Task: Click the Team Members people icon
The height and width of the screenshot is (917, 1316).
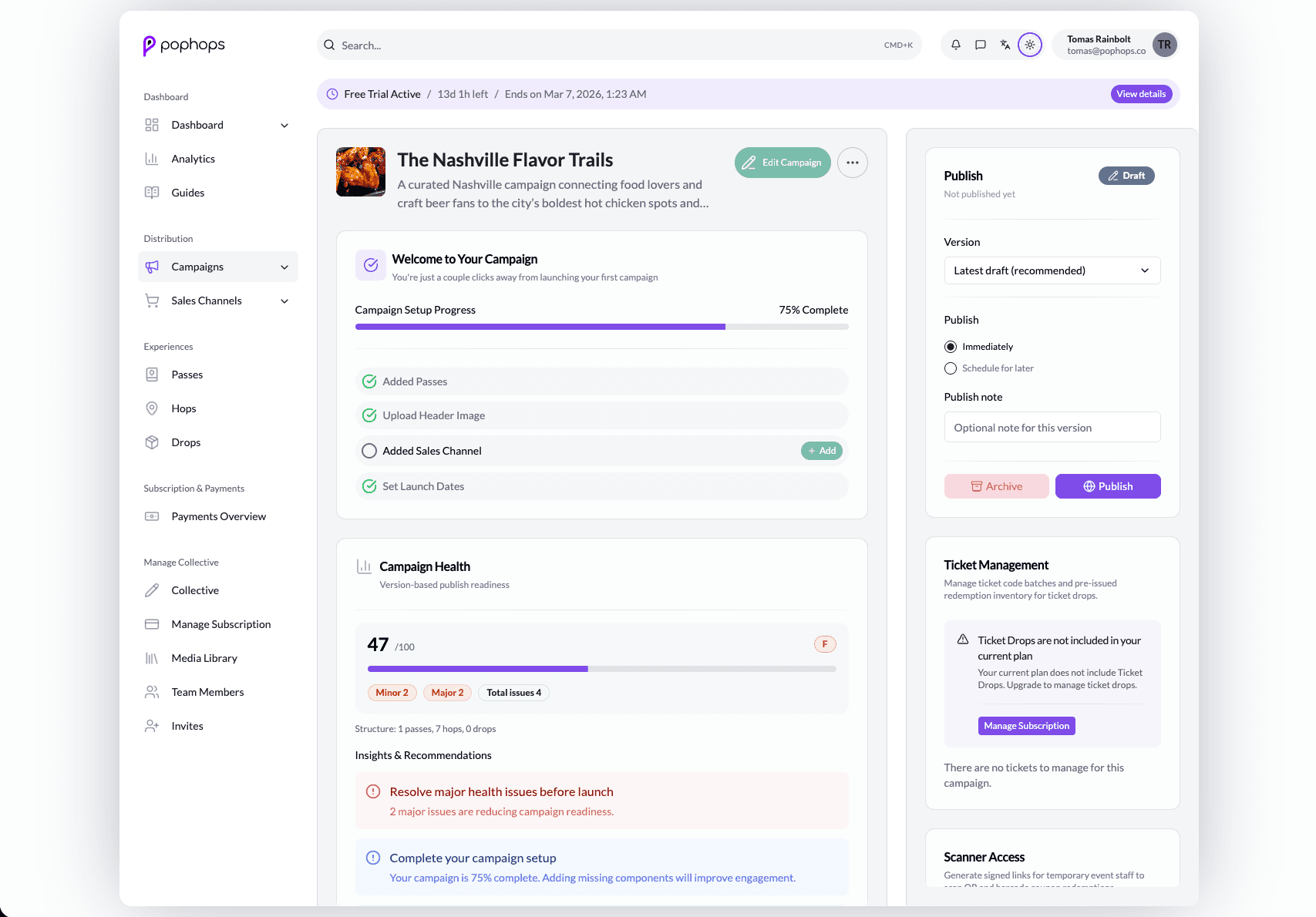Action: 152,692
